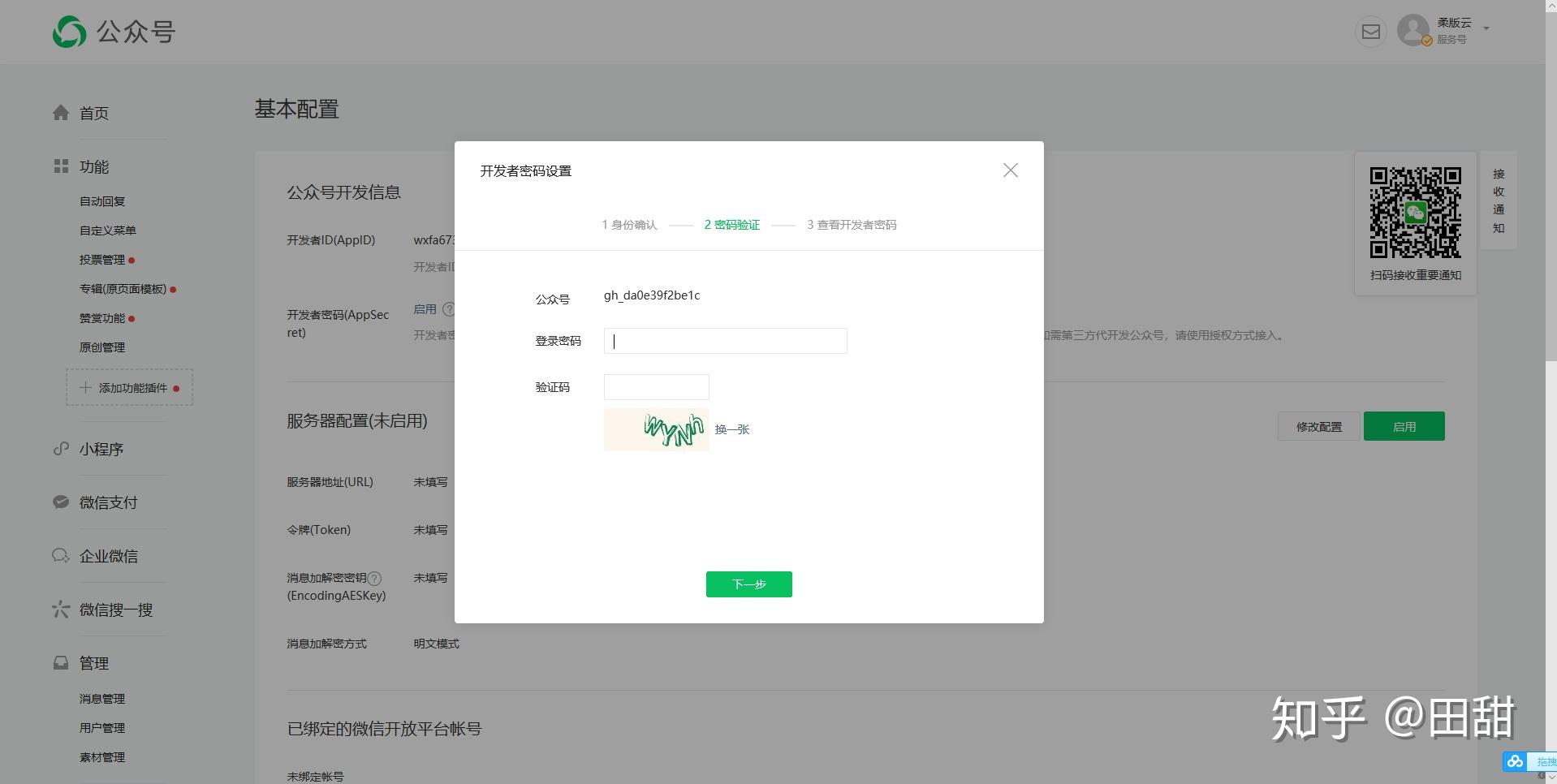This screenshot has height=784, width=1557.
Task: Click the Baidu cloud icon at the bottom right
Action: click(x=1515, y=761)
